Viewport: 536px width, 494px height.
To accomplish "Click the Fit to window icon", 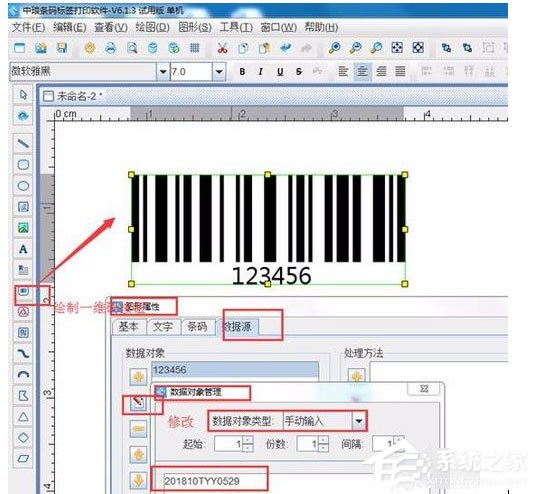I will coord(397,48).
